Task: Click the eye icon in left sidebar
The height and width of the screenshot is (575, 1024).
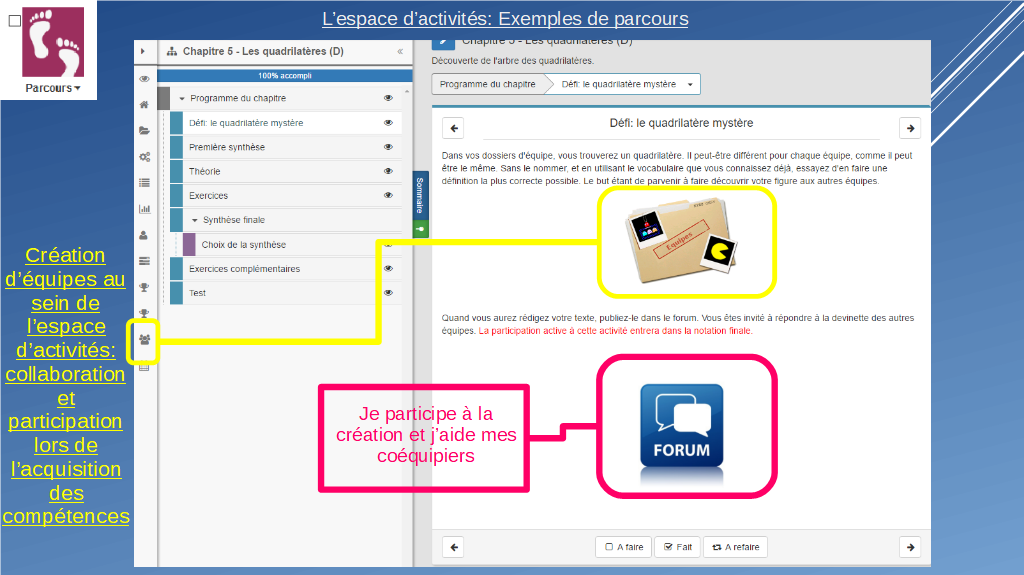Action: (144, 78)
